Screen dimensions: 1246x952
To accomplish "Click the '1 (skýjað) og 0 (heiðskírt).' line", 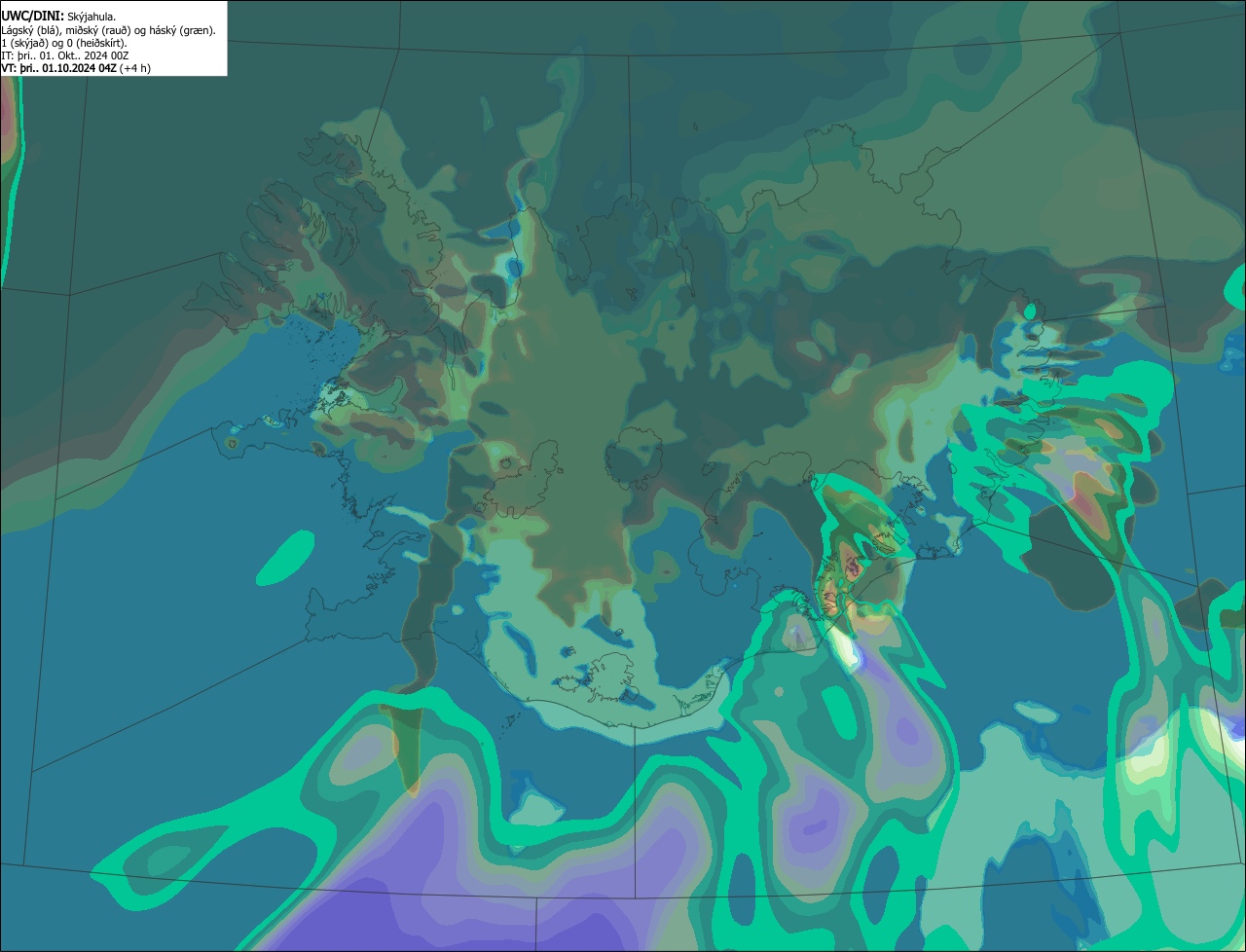I will pyautogui.click(x=64, y=43).
